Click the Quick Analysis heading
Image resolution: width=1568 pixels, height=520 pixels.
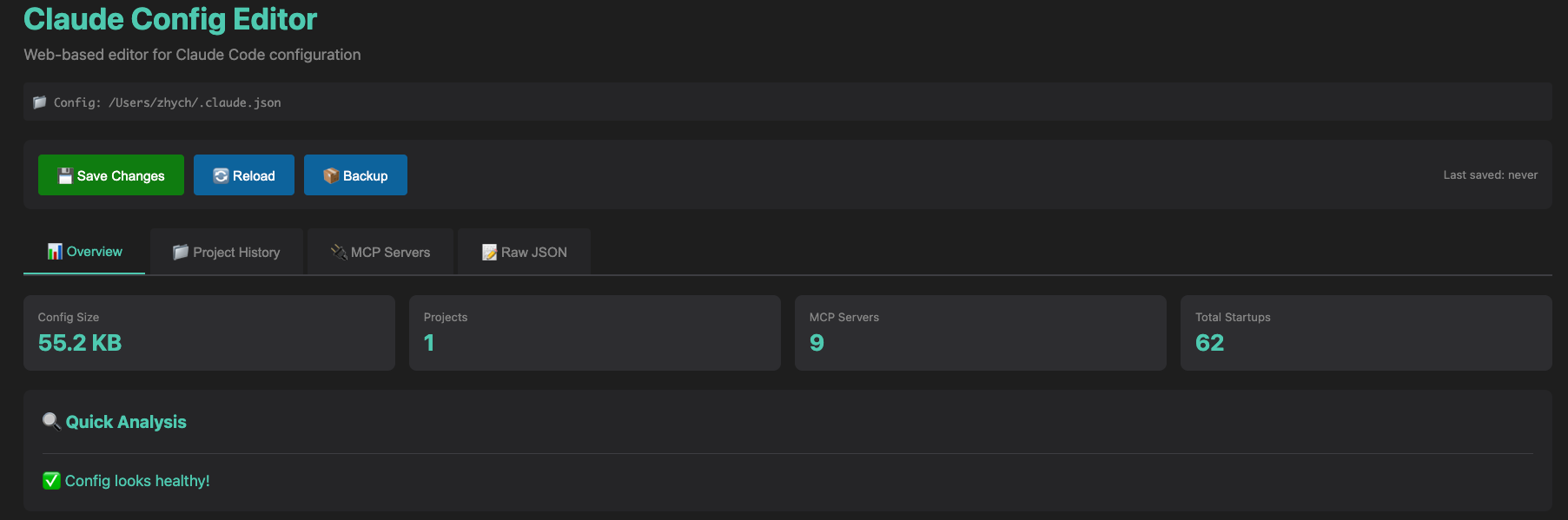click(x=126, y=422)
